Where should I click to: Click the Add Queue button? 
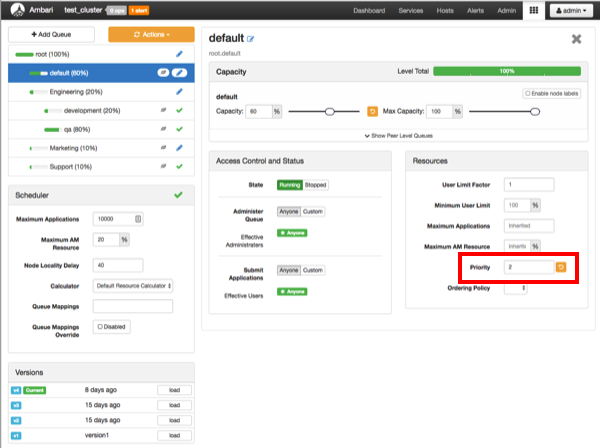[x=52, y=34]
